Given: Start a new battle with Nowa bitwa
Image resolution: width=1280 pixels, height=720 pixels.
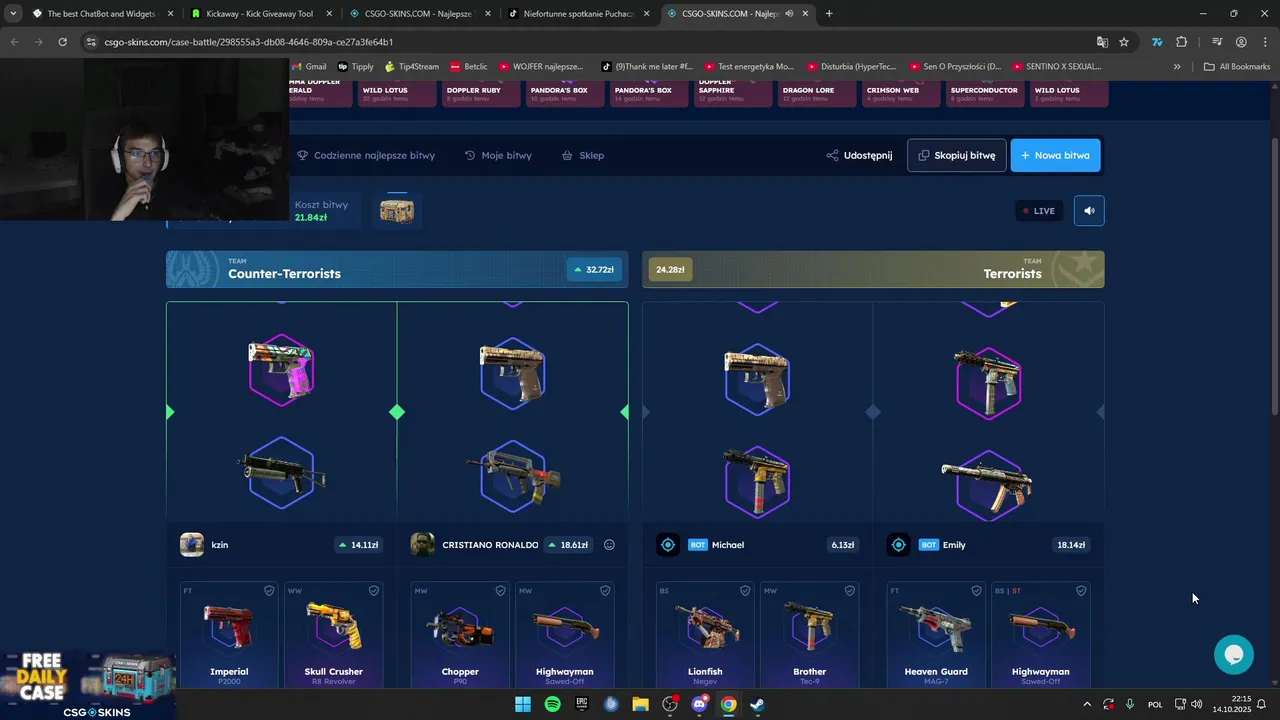Looking at the screenshot, I should pyautogui.click(x=1055, y=155).
